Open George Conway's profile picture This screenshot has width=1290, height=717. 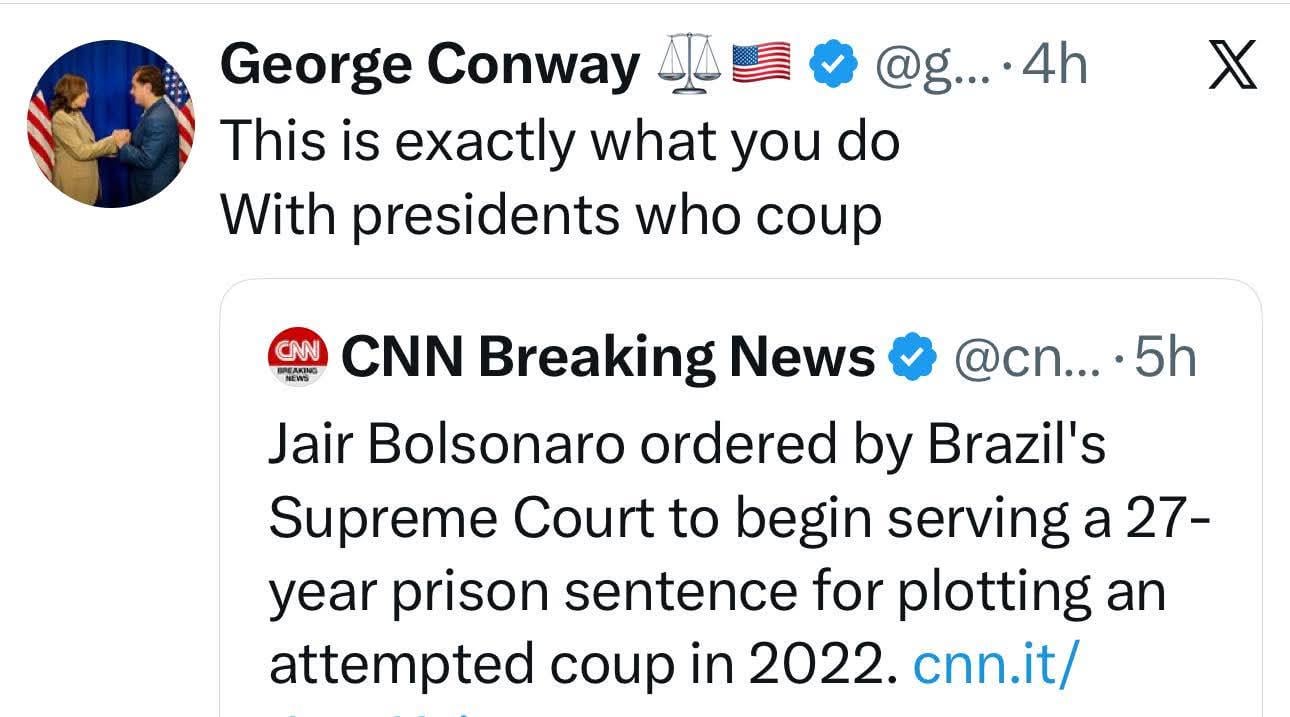pos(110,123)
